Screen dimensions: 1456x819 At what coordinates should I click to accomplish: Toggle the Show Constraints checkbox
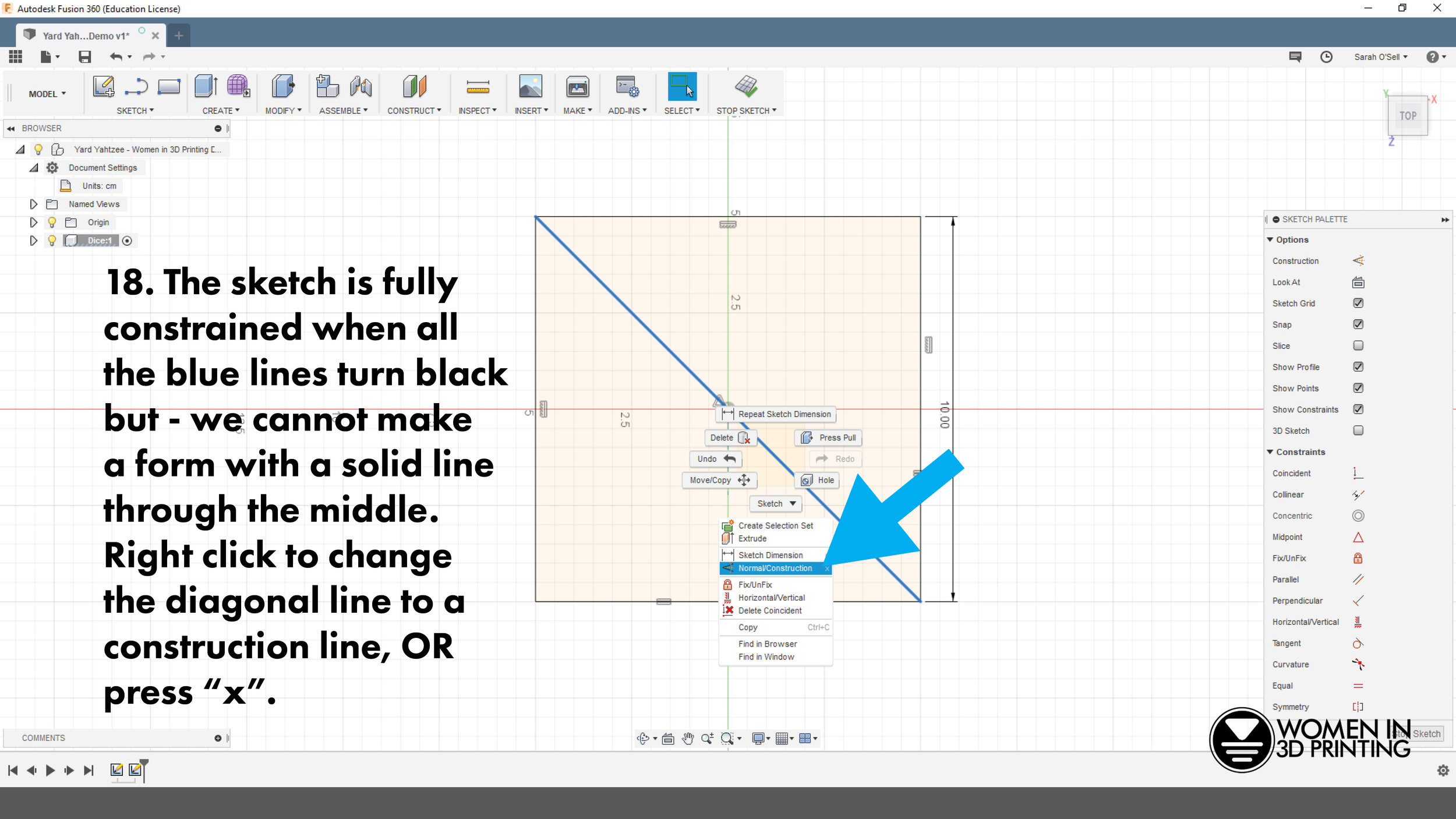point(1358,409)
